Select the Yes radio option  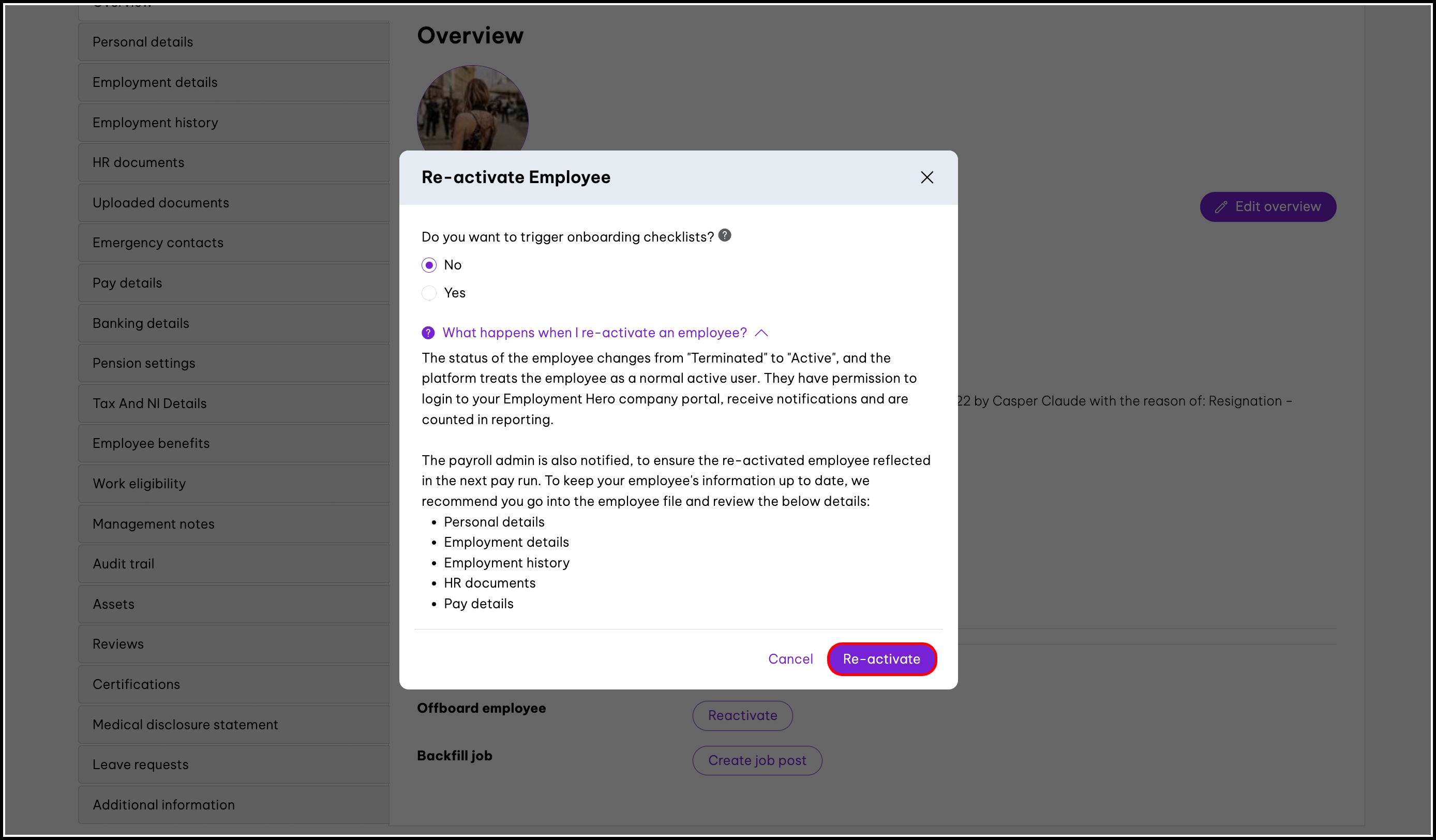(429, 293)
